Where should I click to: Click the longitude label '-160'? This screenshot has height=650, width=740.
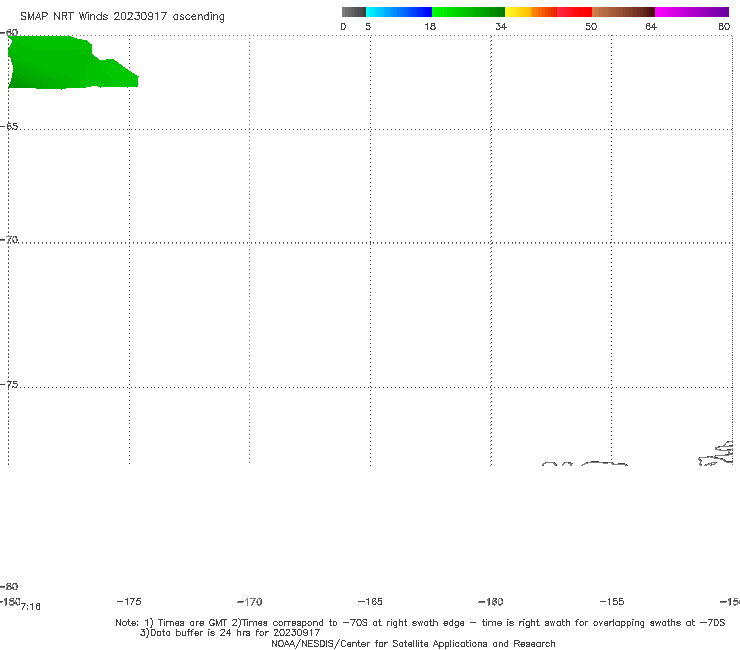491,601
